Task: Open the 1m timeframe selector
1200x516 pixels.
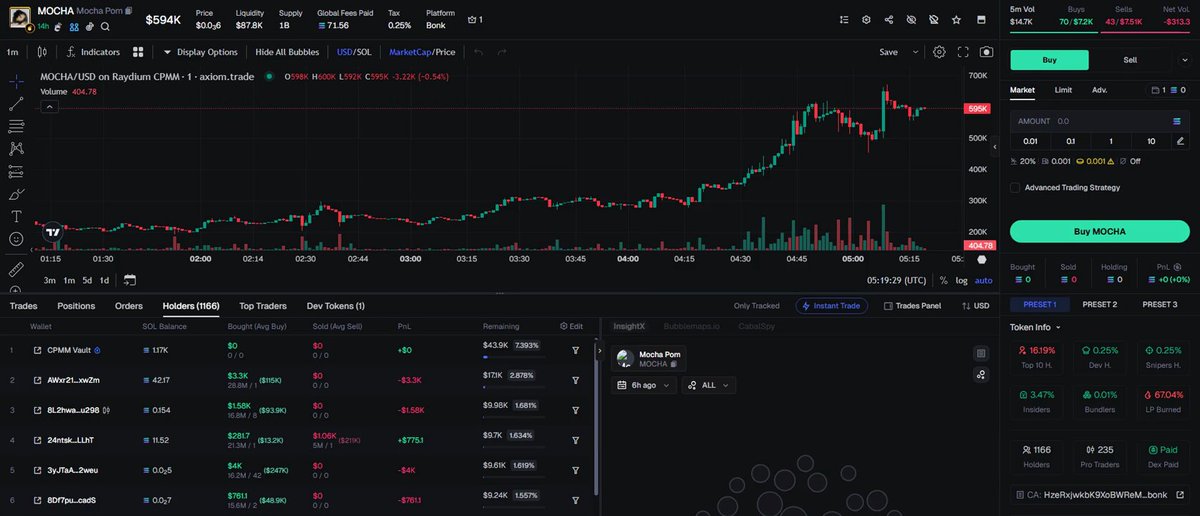Action: point(13,52)
